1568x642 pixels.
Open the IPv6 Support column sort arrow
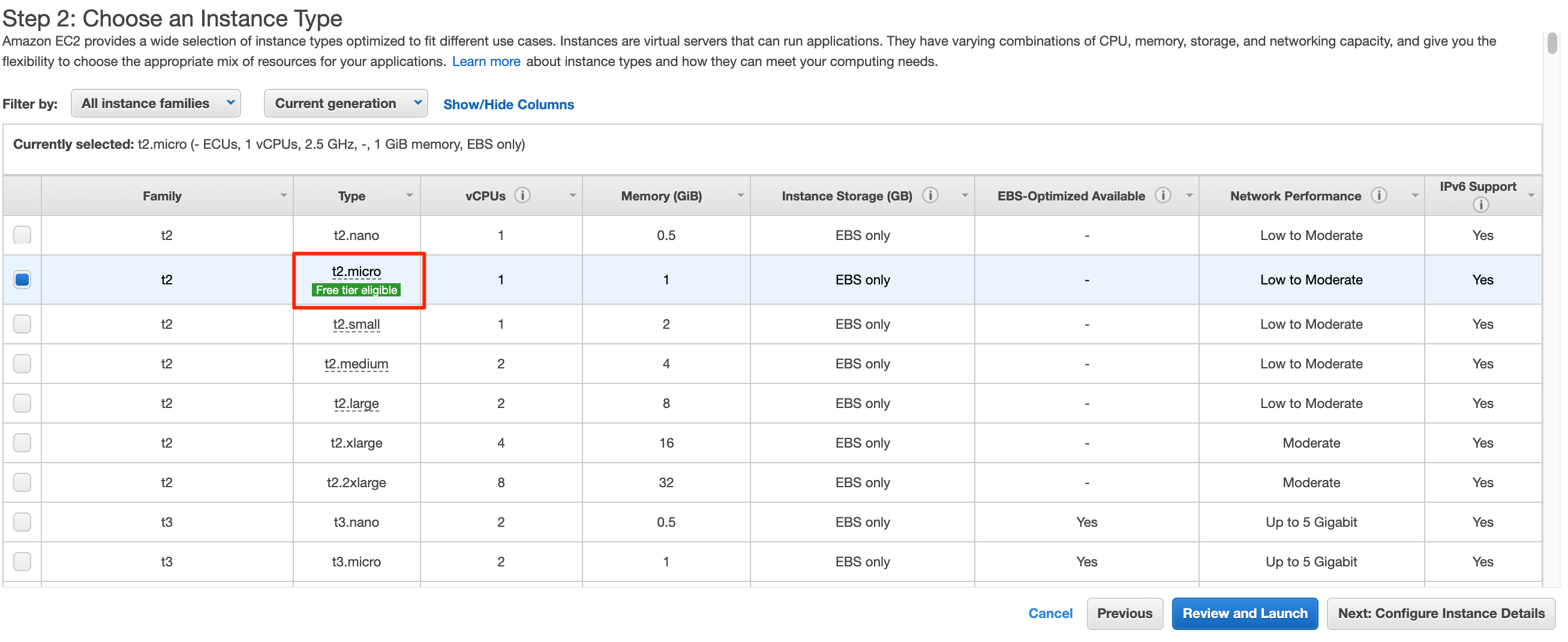1531,196
